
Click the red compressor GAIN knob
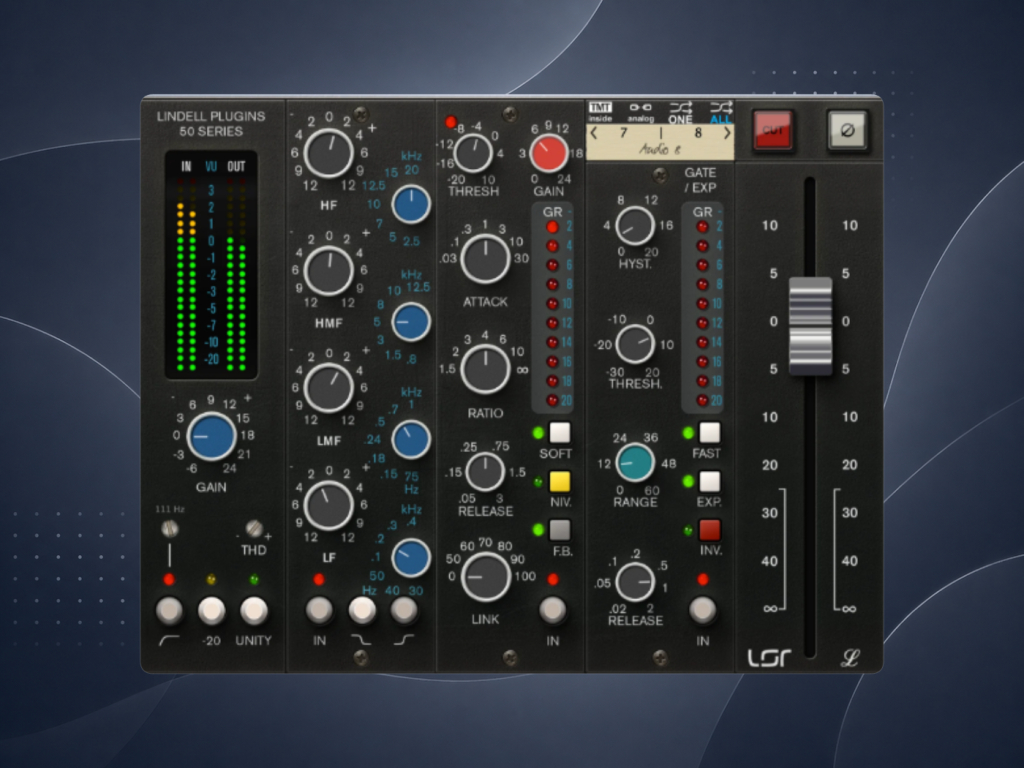(x=549, y=153)
